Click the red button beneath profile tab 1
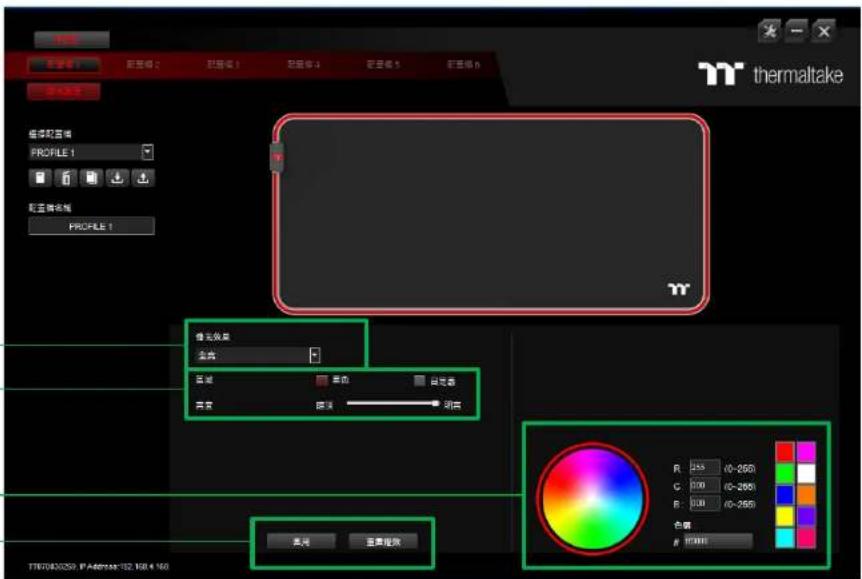 pyautogui.click(x=64, y=91)
